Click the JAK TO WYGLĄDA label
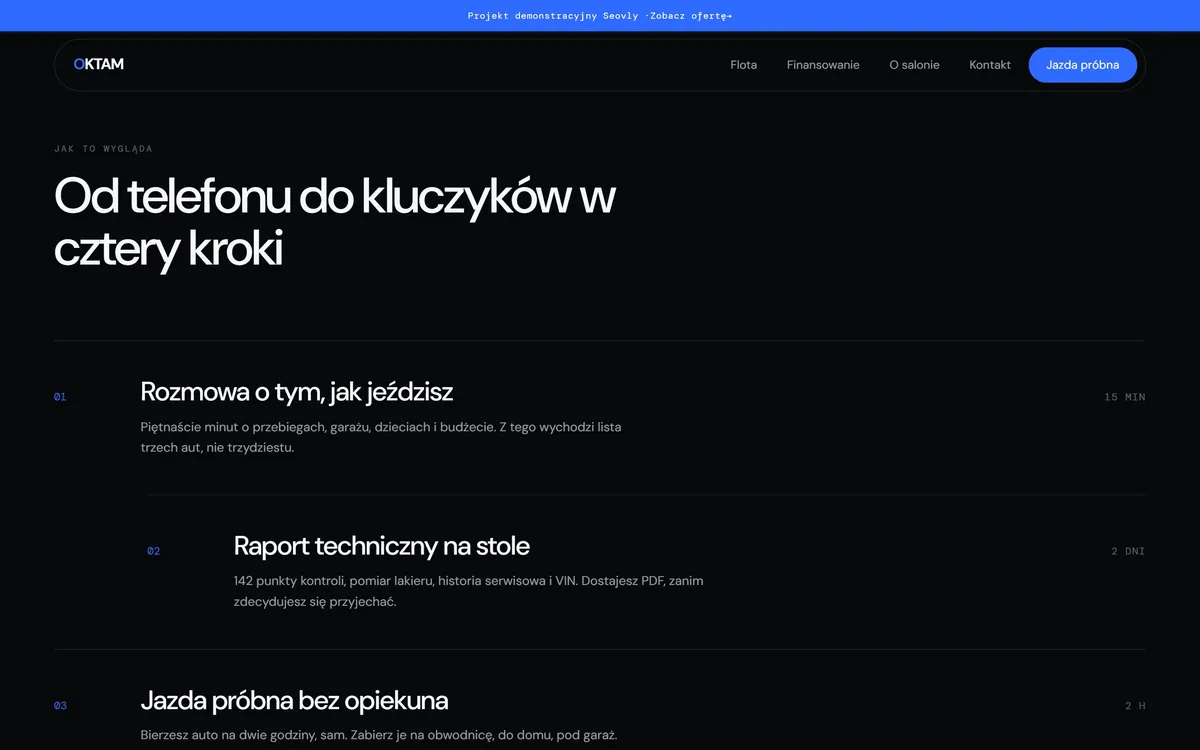The height and width of the screenshot is (750, 1200). [103, 149]
